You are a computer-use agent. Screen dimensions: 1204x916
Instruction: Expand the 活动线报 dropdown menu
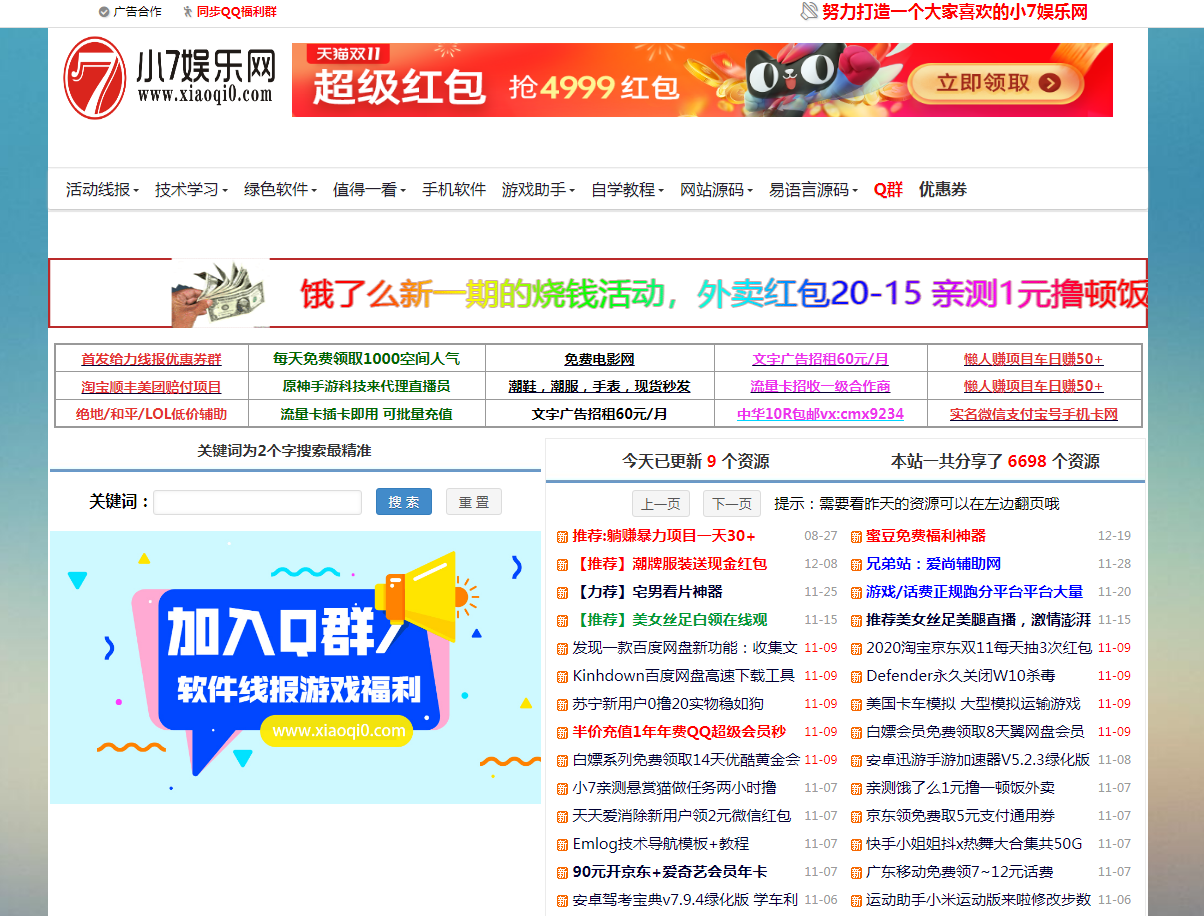102,190
